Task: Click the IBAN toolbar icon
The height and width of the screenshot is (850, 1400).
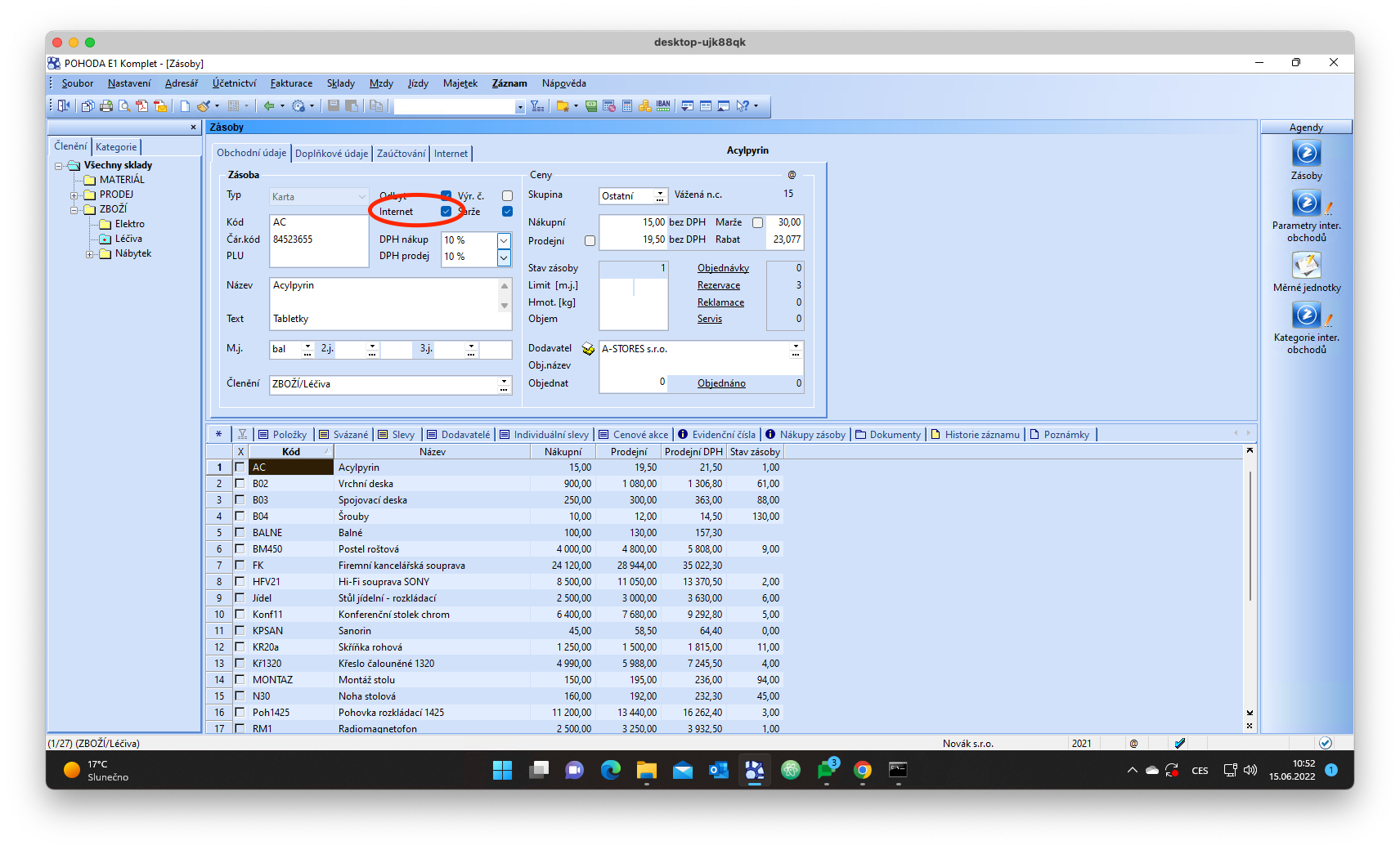Action: pos(663,106)
